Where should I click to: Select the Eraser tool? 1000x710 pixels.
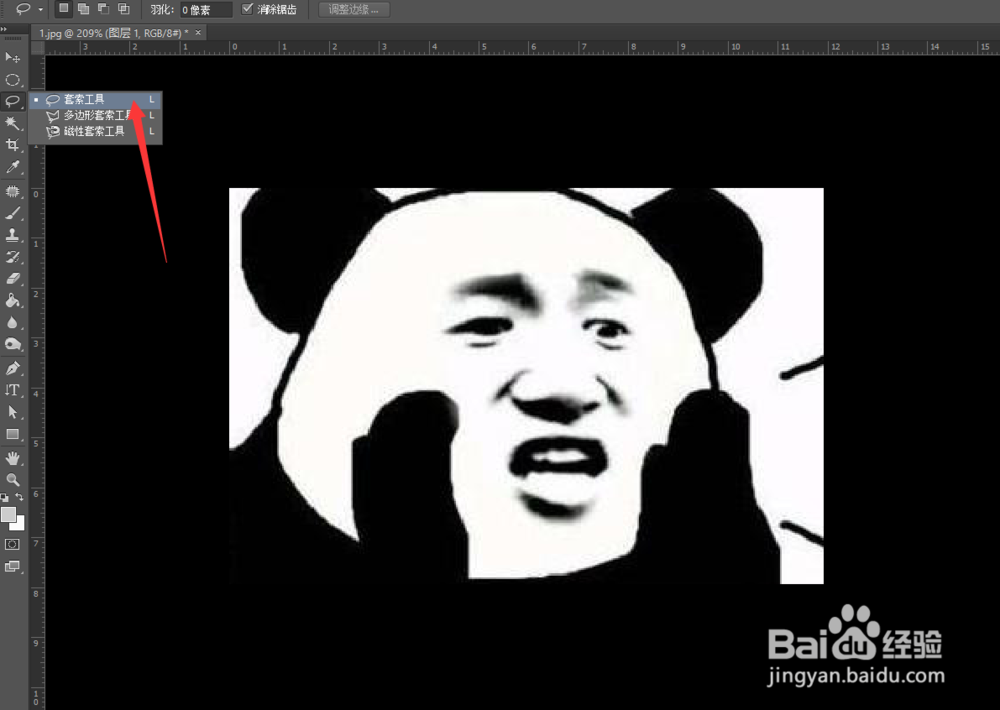click(12, 279)
